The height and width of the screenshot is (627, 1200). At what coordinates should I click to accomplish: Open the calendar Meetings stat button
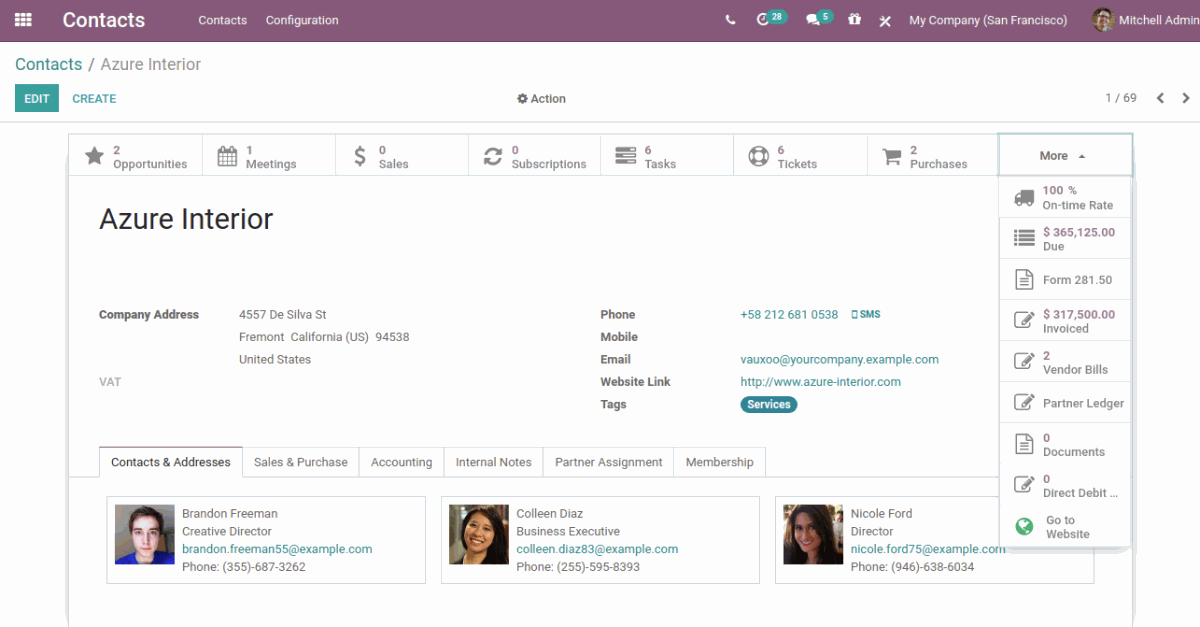tap(268, 156)
